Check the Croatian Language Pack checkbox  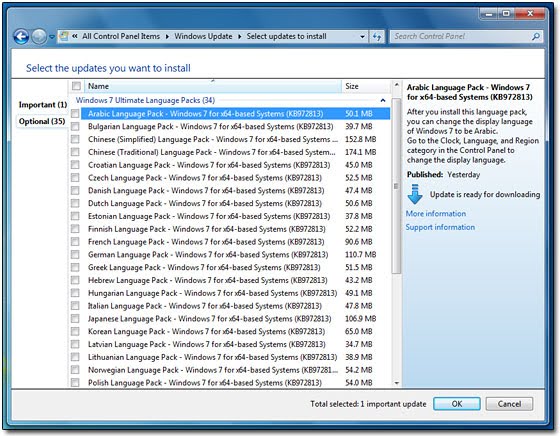[75, 165]
